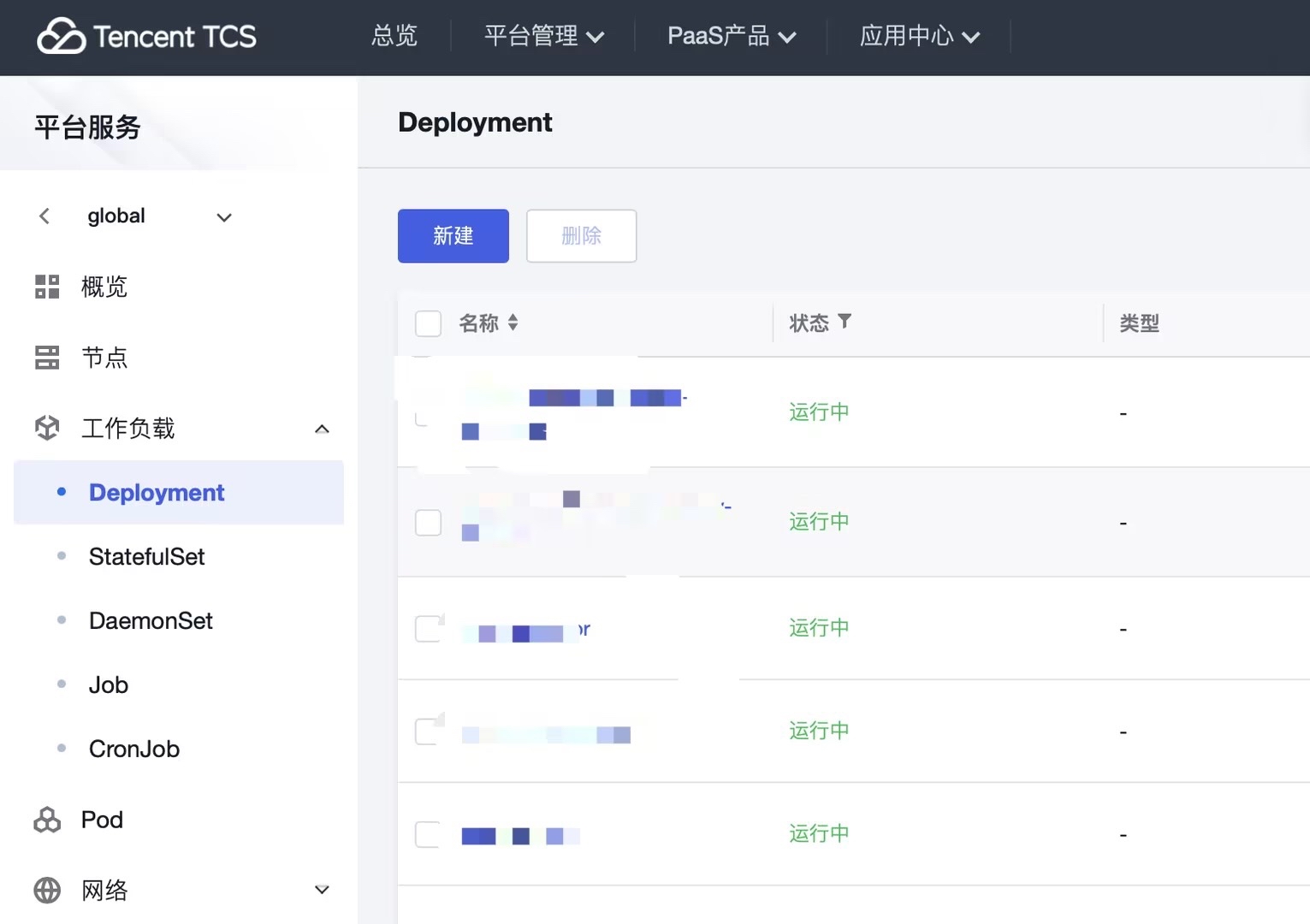Open DaemonSet in sidebar
1310x924 pixels.
151,621
